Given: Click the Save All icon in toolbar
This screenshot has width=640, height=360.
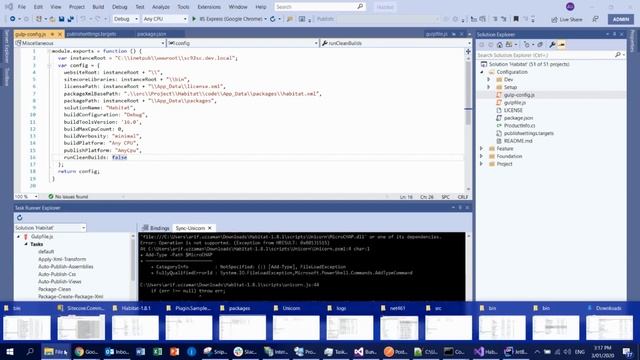Looking at the screenshot, I should pos(70,19).
